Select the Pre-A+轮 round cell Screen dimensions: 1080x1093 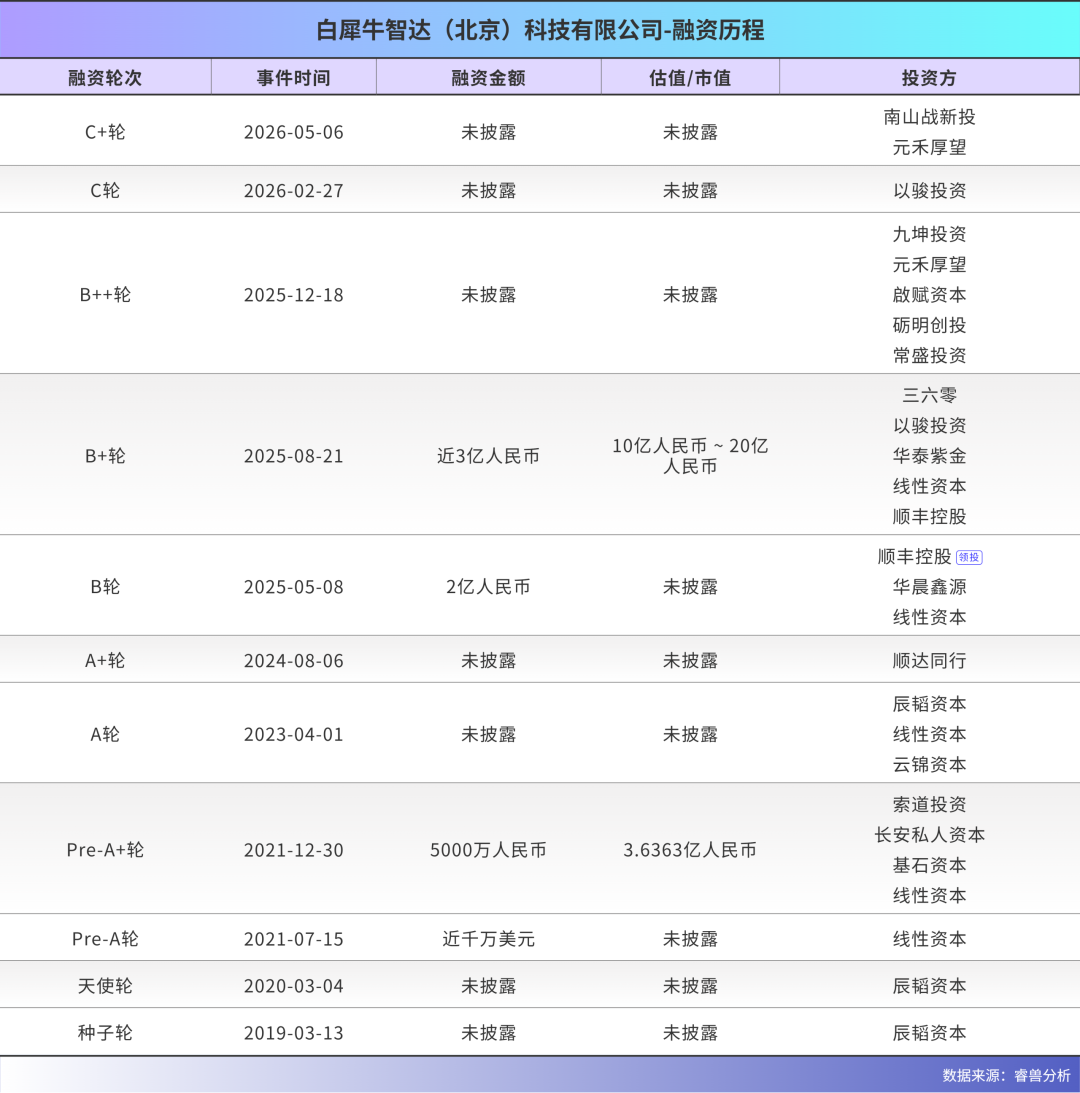coord(105,850)
